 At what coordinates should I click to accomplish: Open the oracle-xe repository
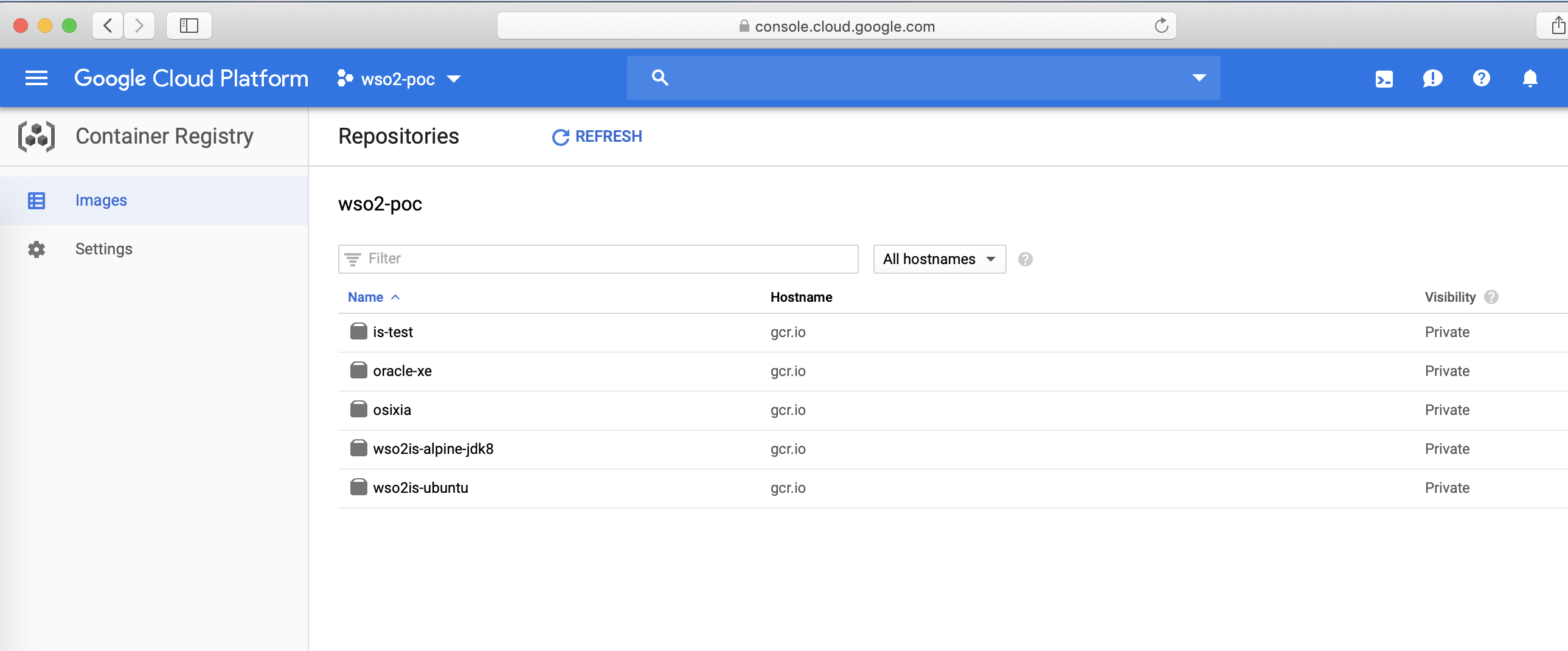402,371
